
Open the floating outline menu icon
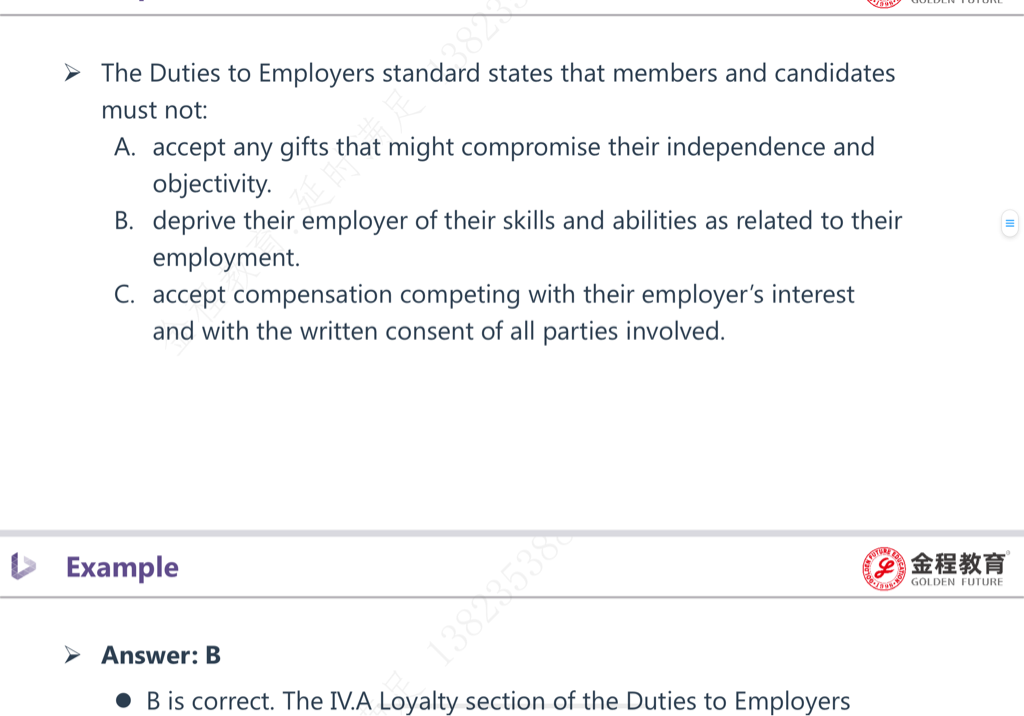(x=1009, y=223)
